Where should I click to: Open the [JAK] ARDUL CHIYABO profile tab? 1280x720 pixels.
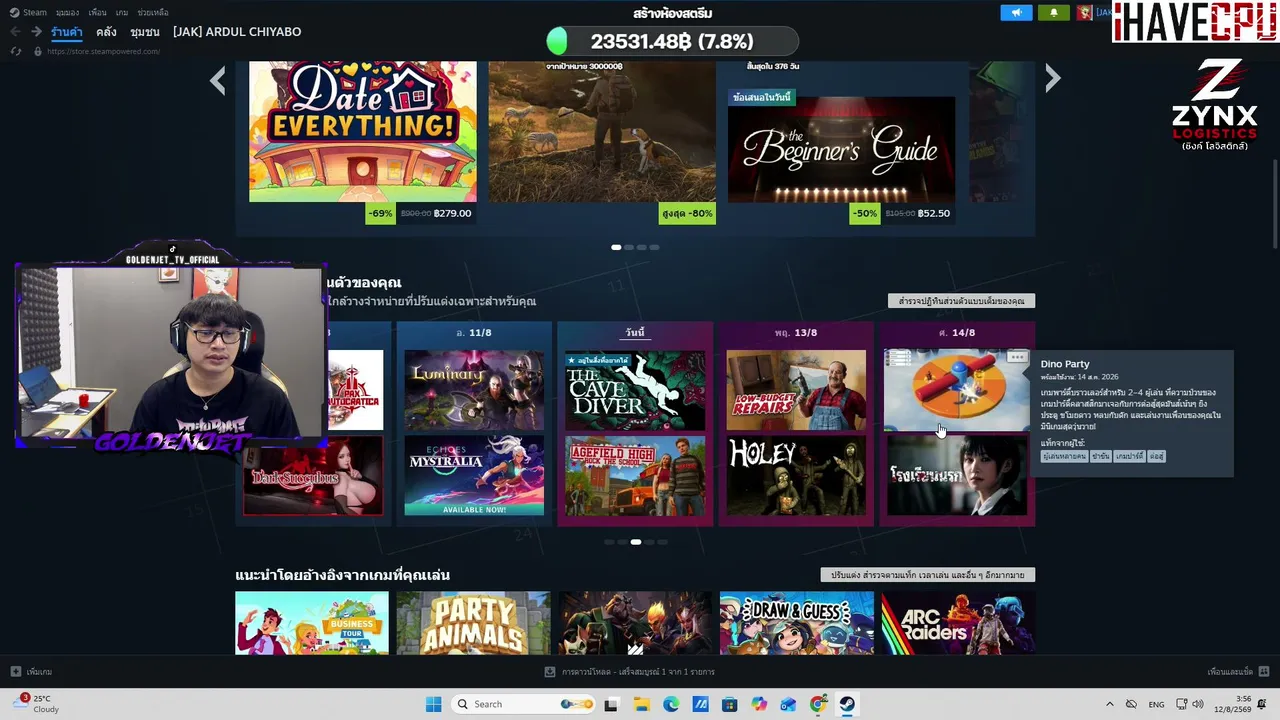237,32
